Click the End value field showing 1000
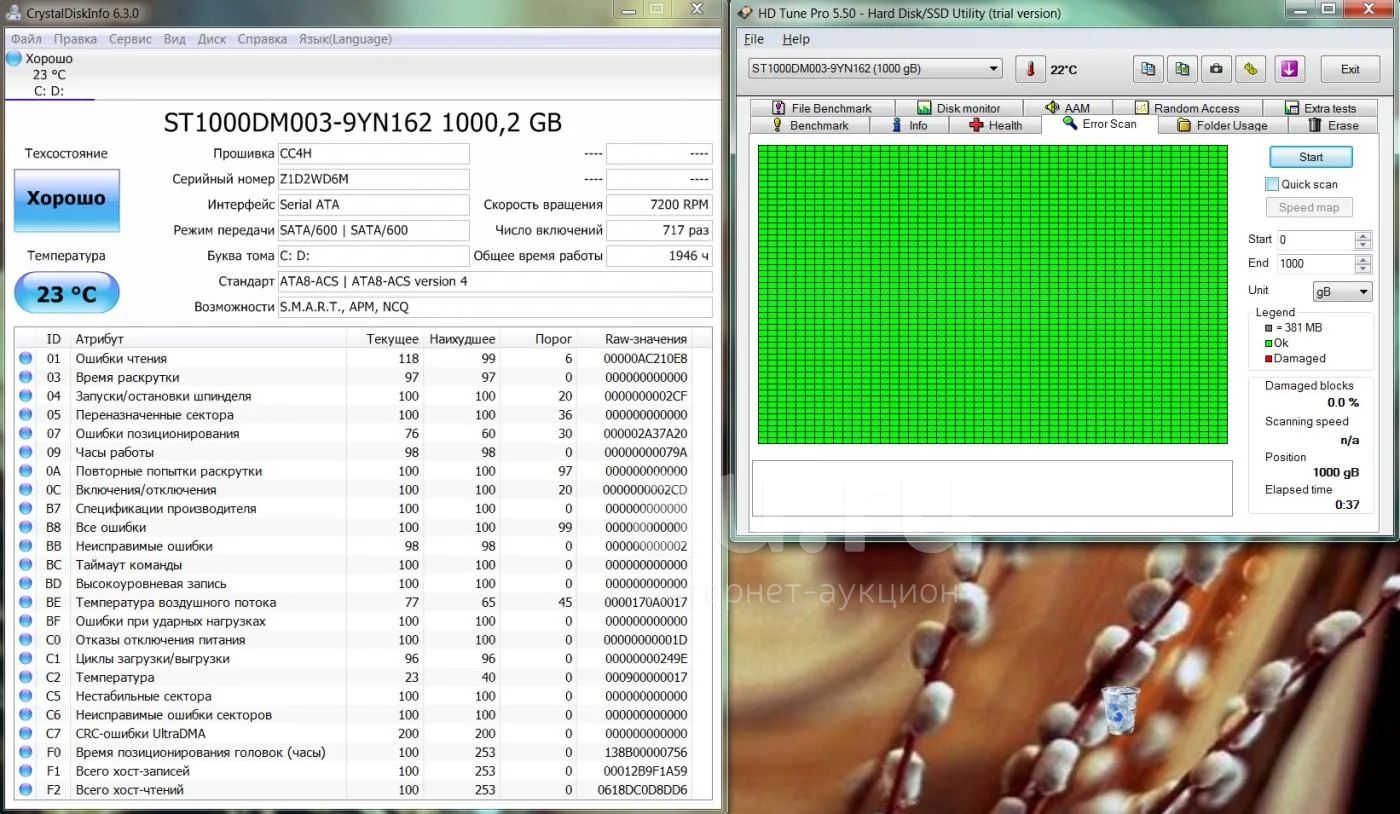Image resolution: width=1400 pixels, height=814 pixels. point(1314,263)
